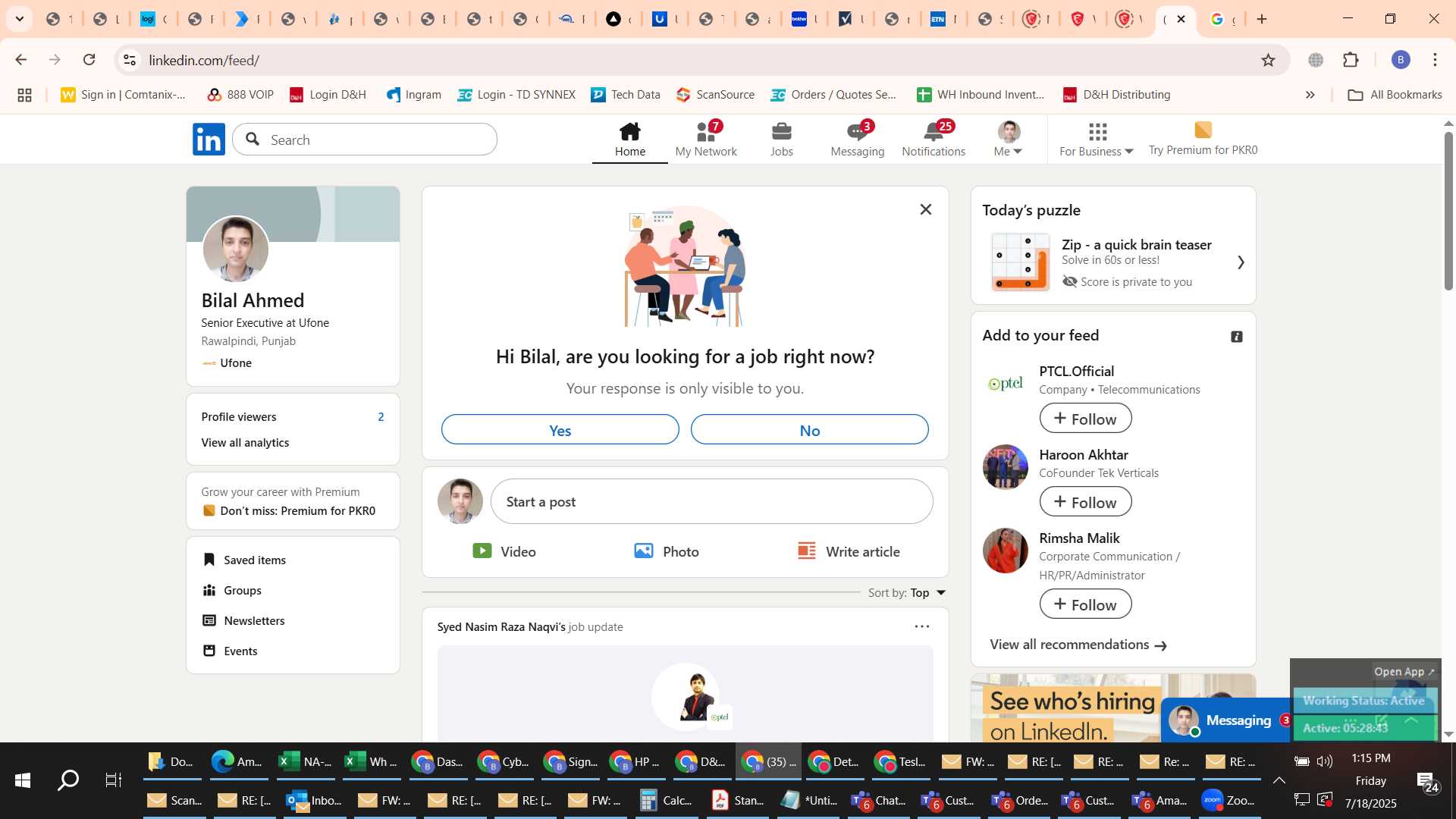Open the more options menu on Syed Nasim's post
The height and width of the screenshot is (819, 1456).
tap(922, 626)
